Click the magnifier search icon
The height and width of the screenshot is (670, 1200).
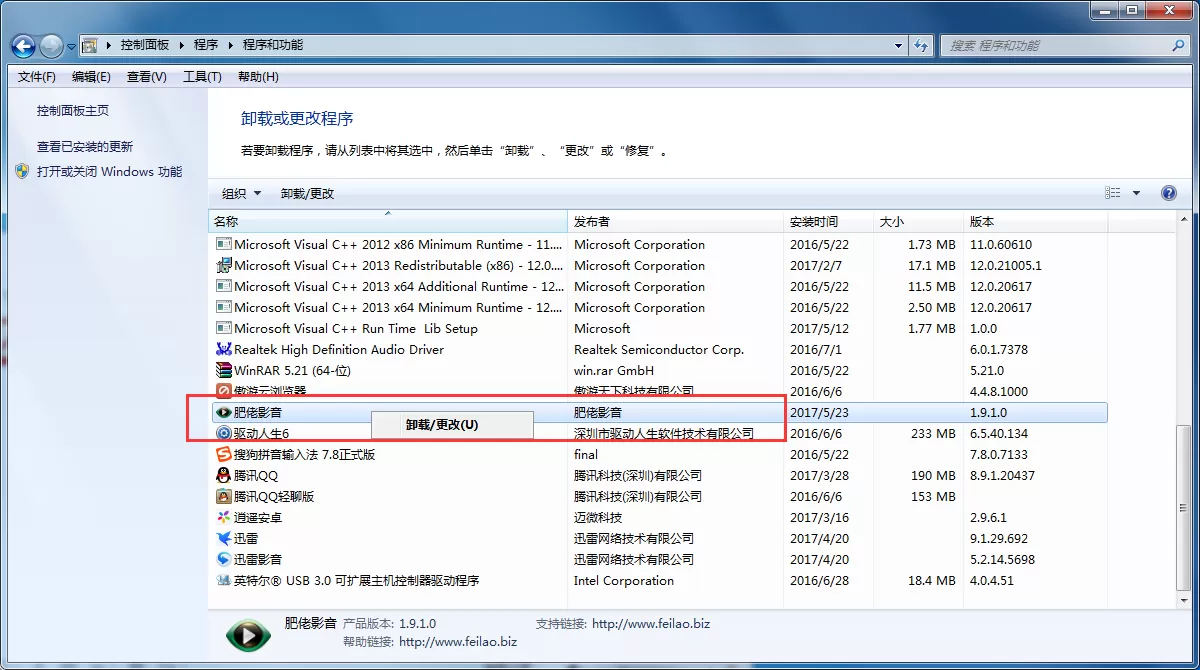click(x=1178, y=45)
